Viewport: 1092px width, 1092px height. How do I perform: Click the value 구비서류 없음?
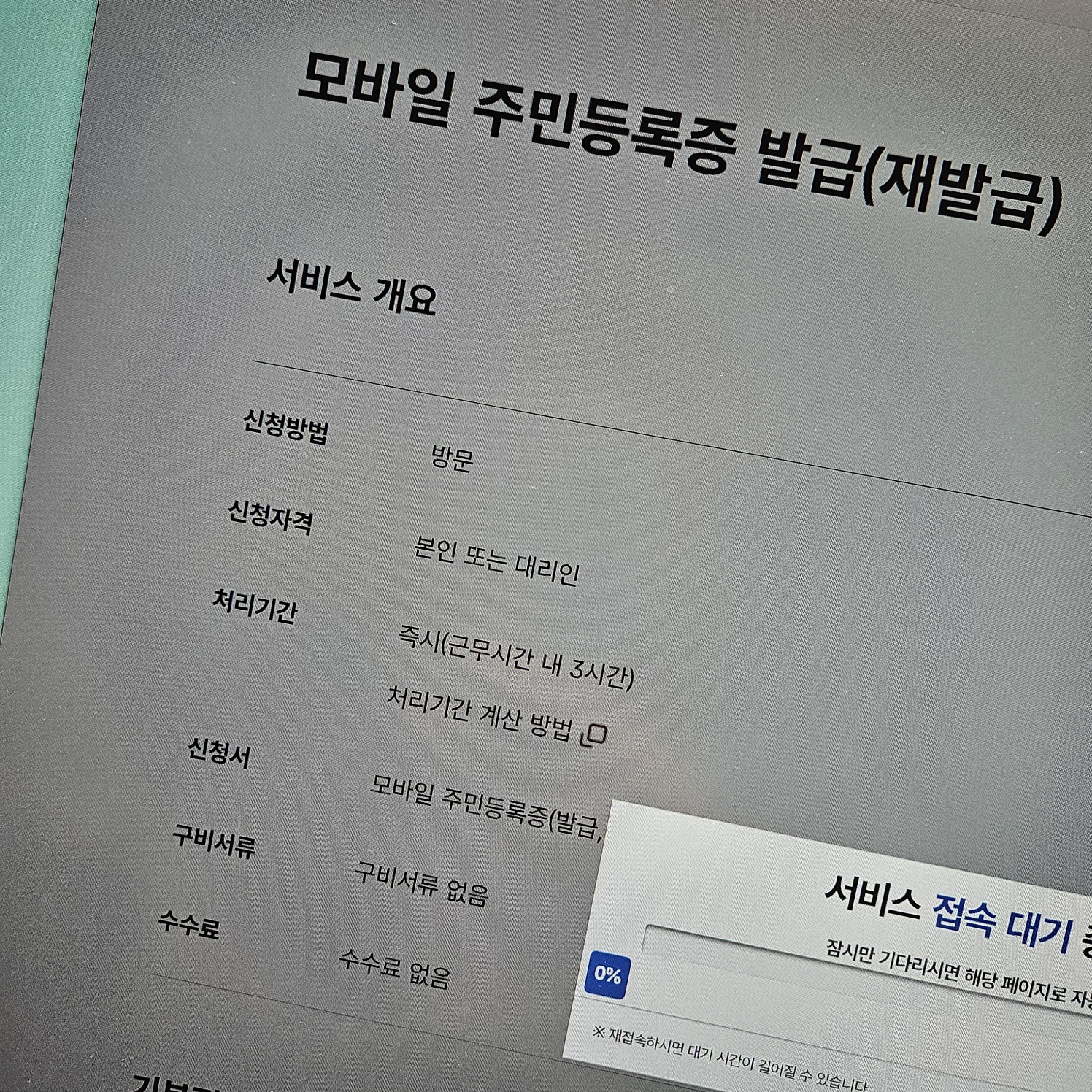click(x=421, y=884)
